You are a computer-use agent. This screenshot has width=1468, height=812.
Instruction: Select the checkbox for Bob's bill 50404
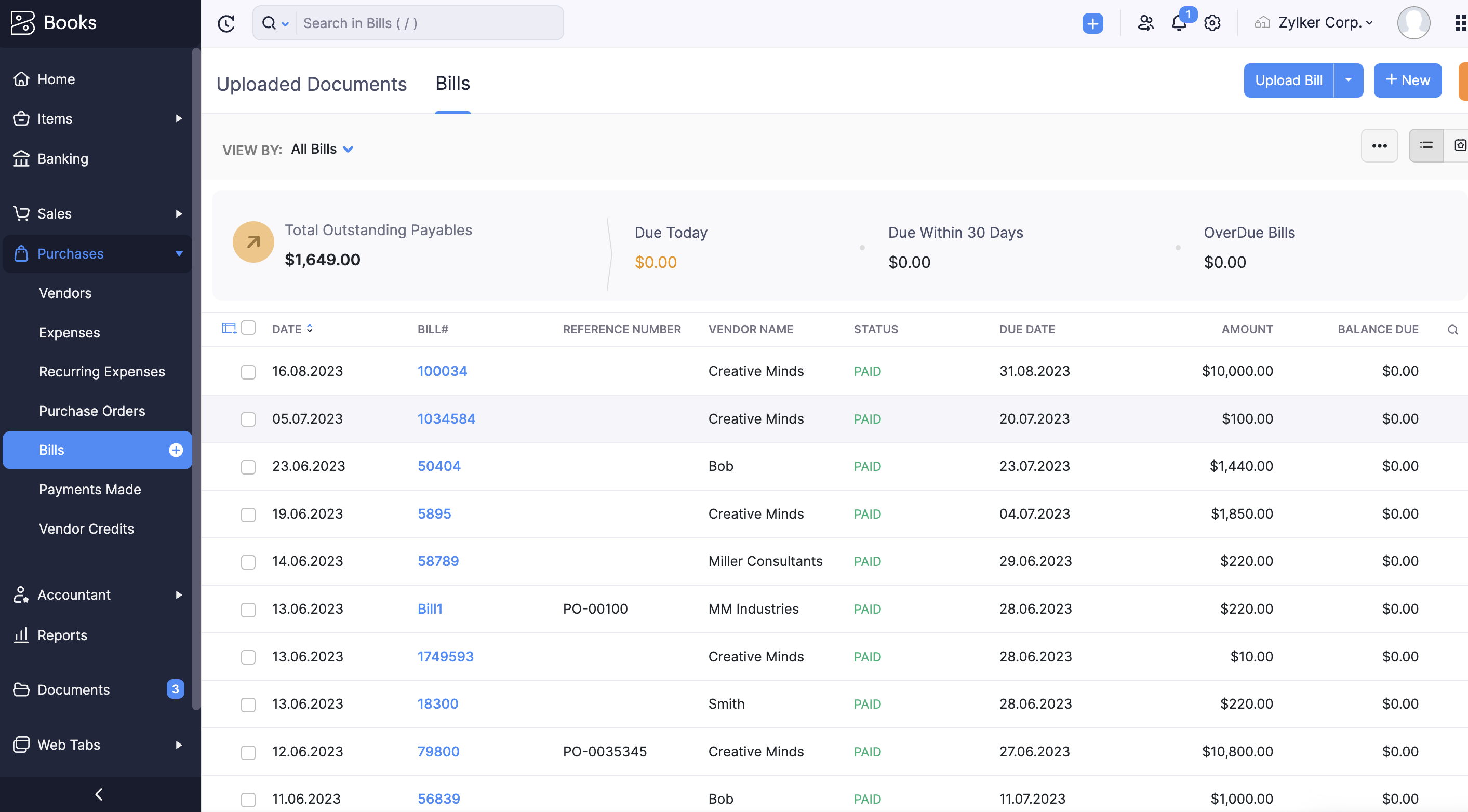tap(248, 467)
